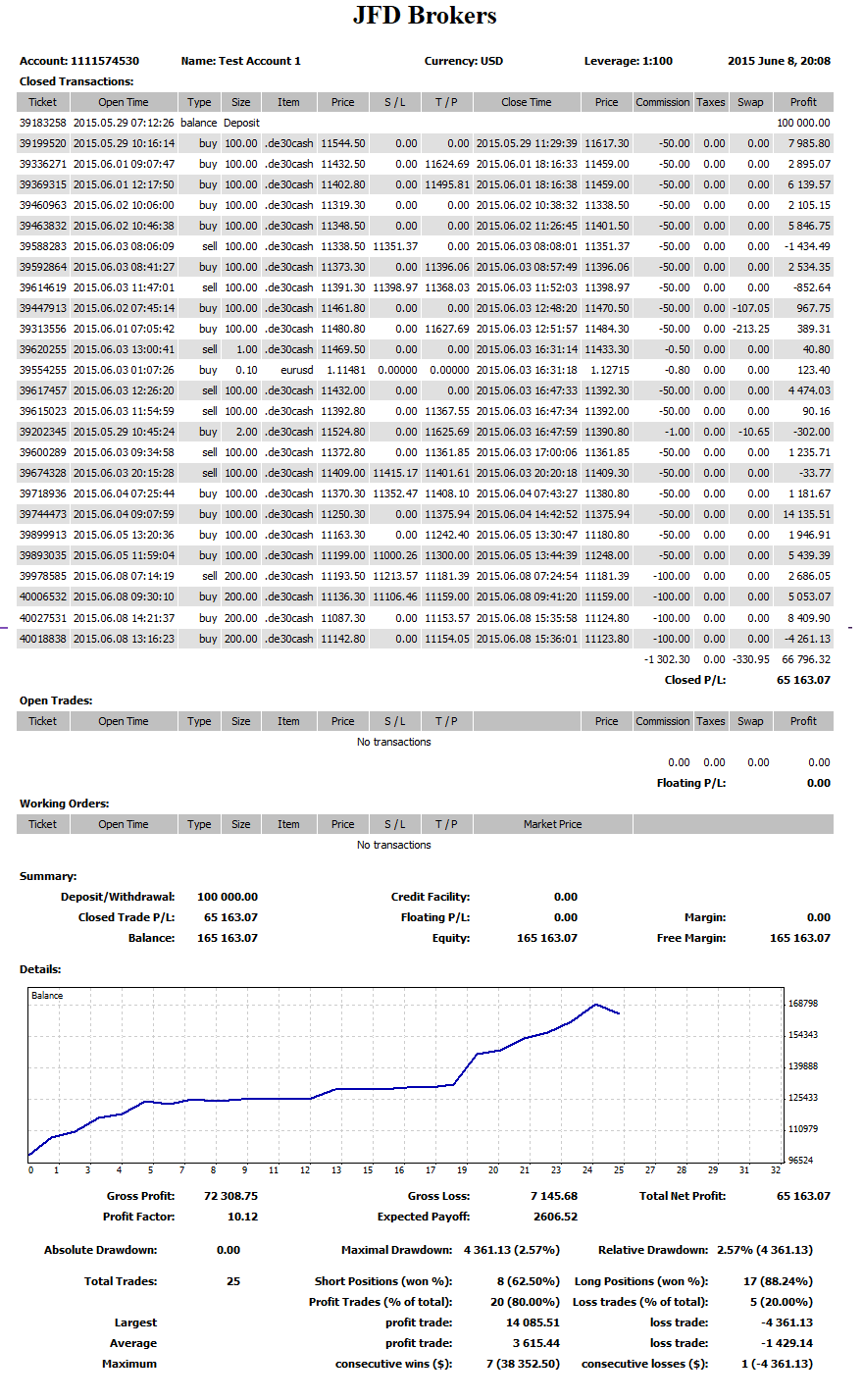Viewport: 863px width, 1400px height.
Task: Click the profit value 7 985.80
Action: click(x=809, y=143)
